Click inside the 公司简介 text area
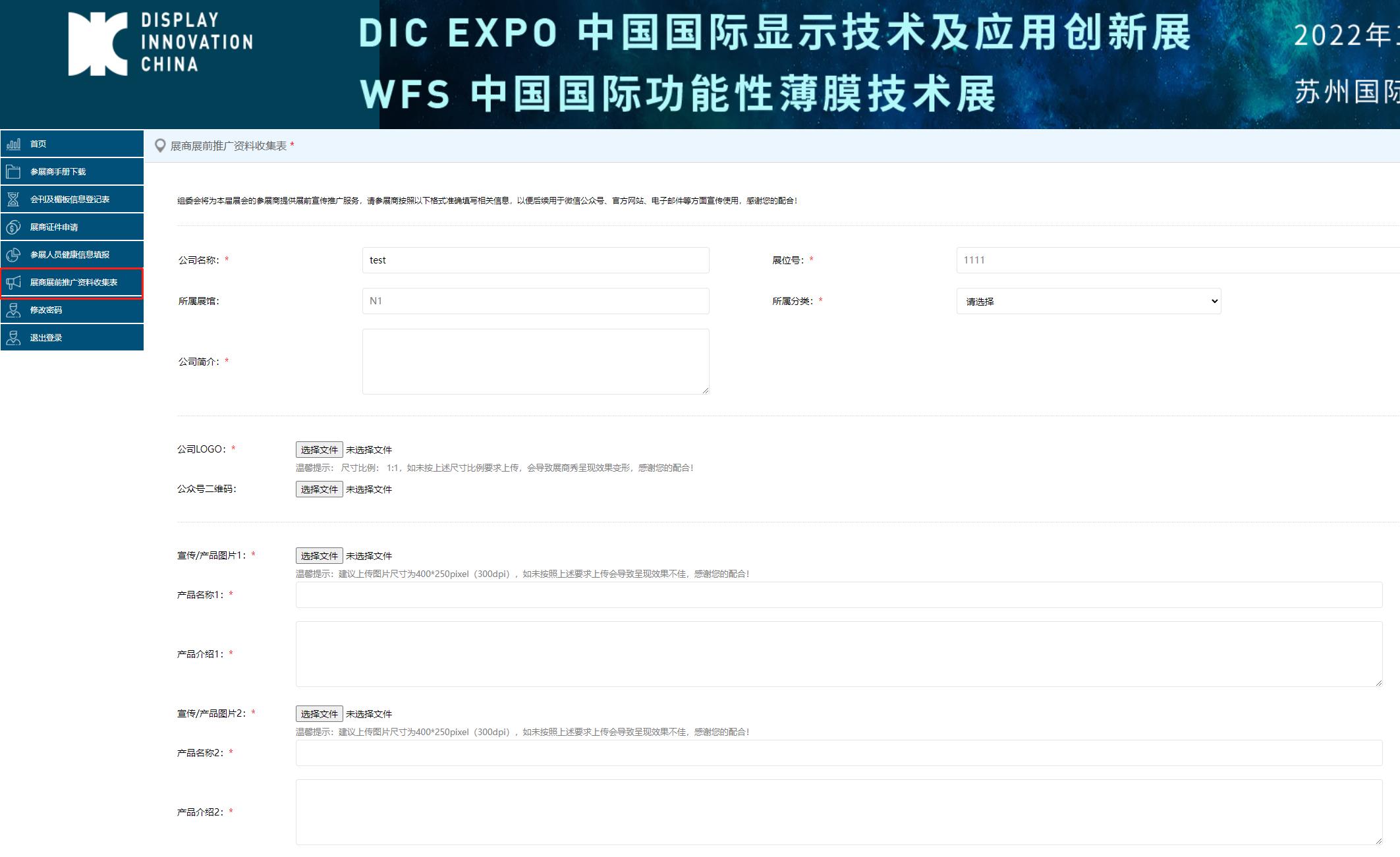 534,361
